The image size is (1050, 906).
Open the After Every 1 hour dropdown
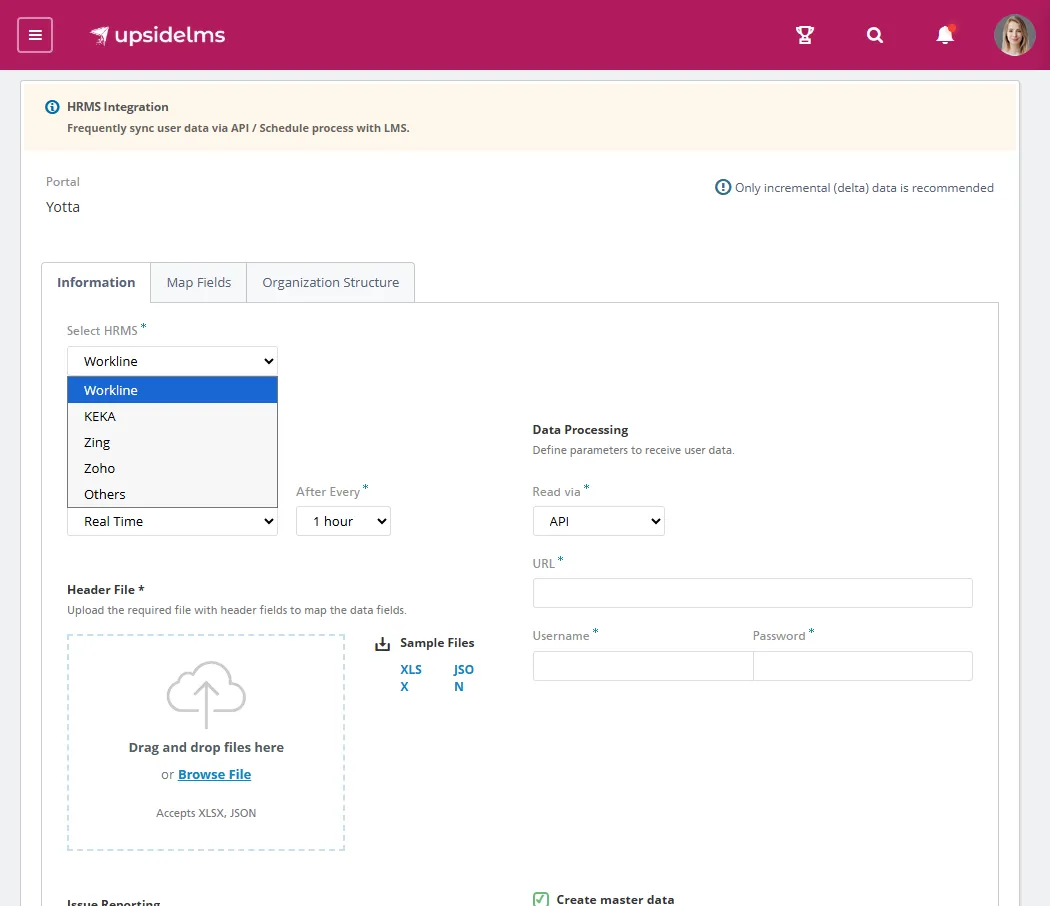[344, 522]
